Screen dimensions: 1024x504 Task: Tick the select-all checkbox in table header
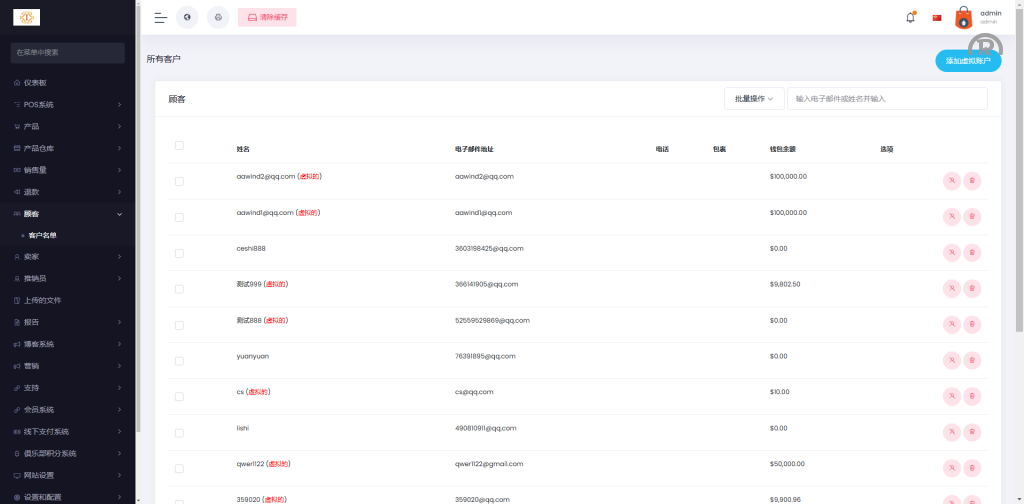tap(179, 146)
